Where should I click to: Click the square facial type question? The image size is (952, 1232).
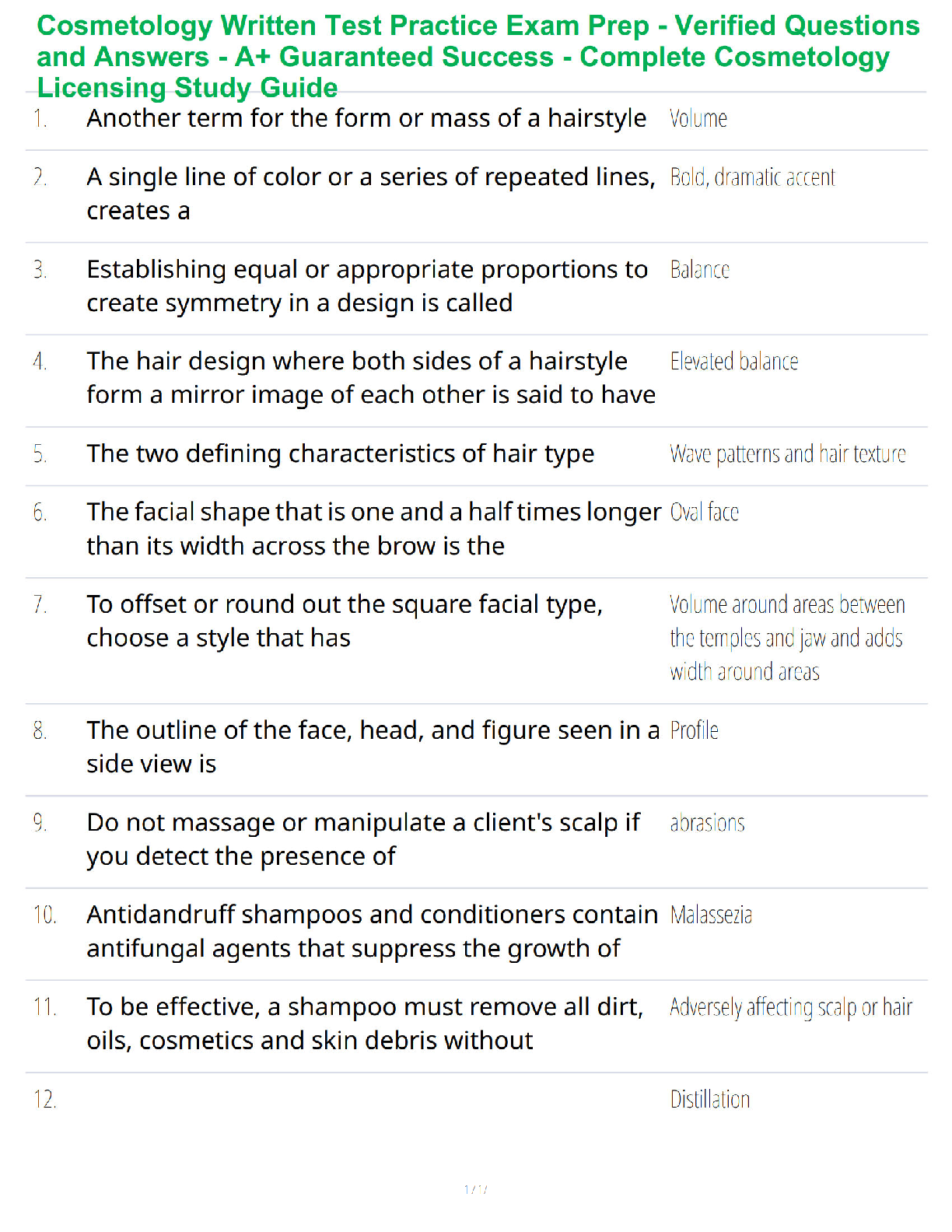[344, 621]
